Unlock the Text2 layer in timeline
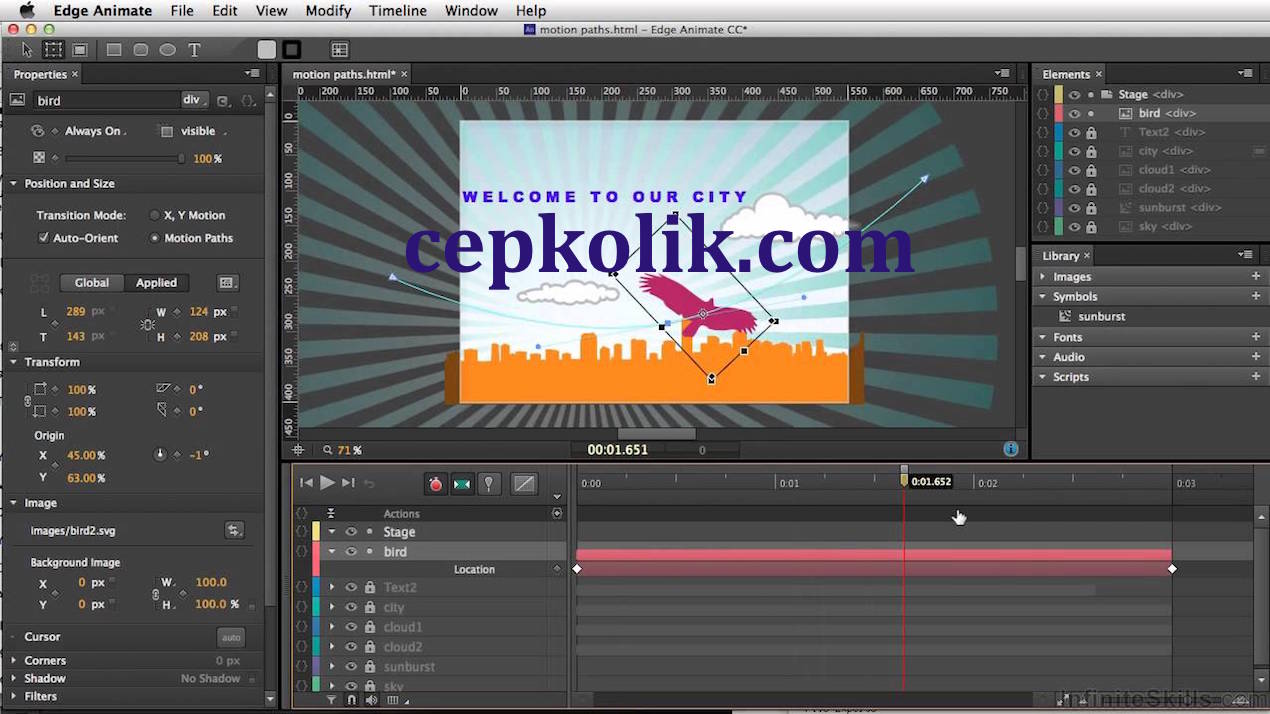 369,588
